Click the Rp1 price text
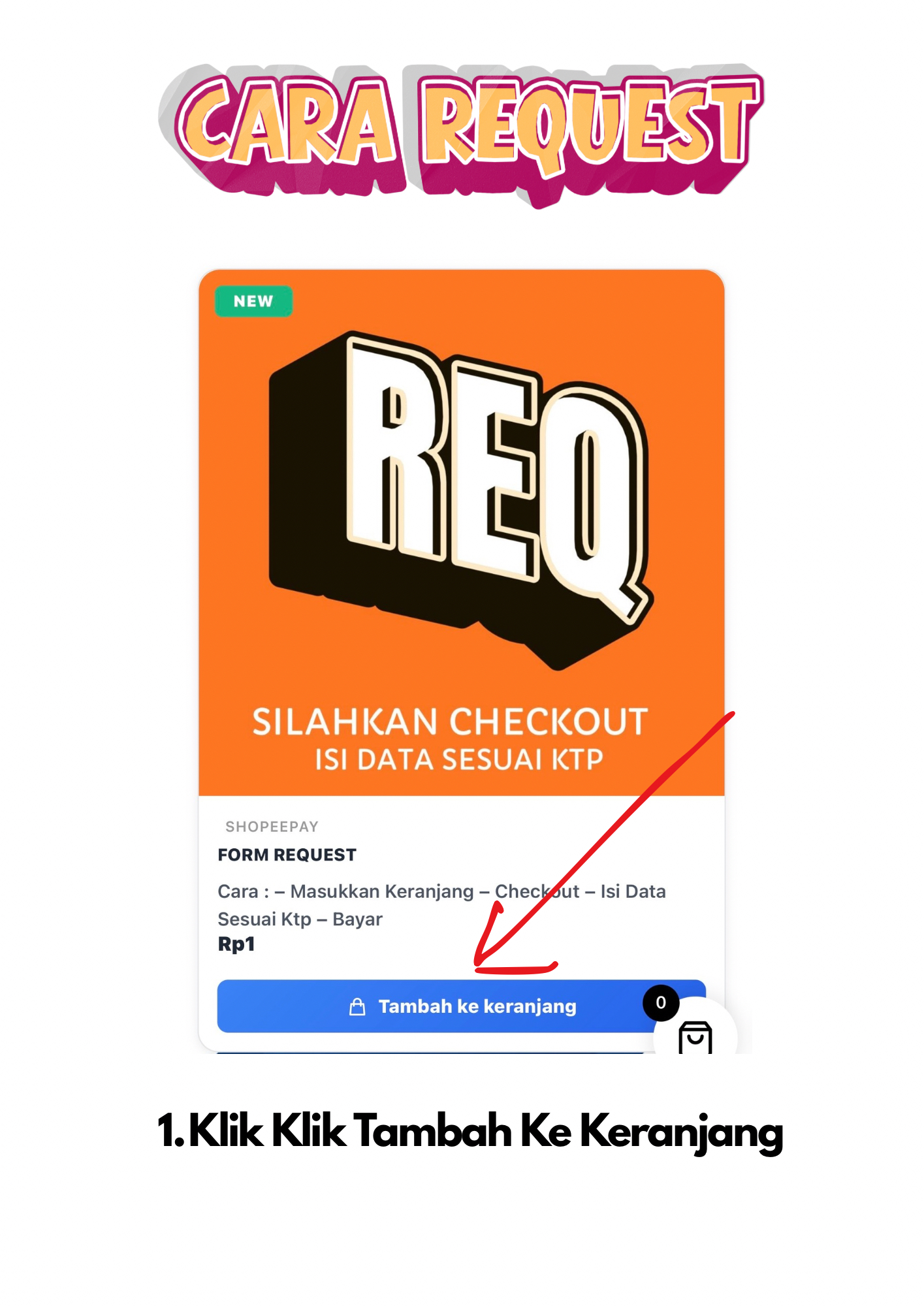Screen dimensions: 924x1306 click(236, 944)
